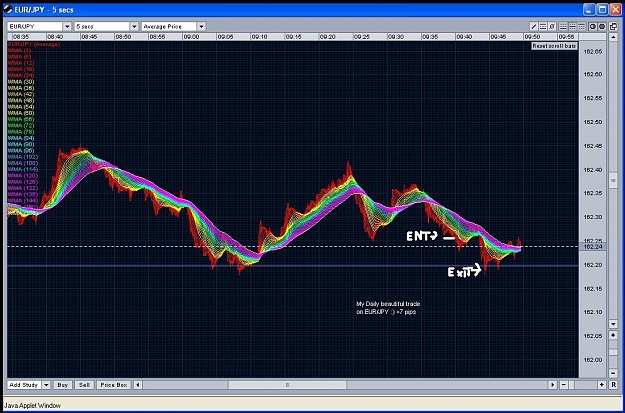Click the third dotted grid-lines icon
The width and height of the screenshot is (625, 413).
point(582,27)
